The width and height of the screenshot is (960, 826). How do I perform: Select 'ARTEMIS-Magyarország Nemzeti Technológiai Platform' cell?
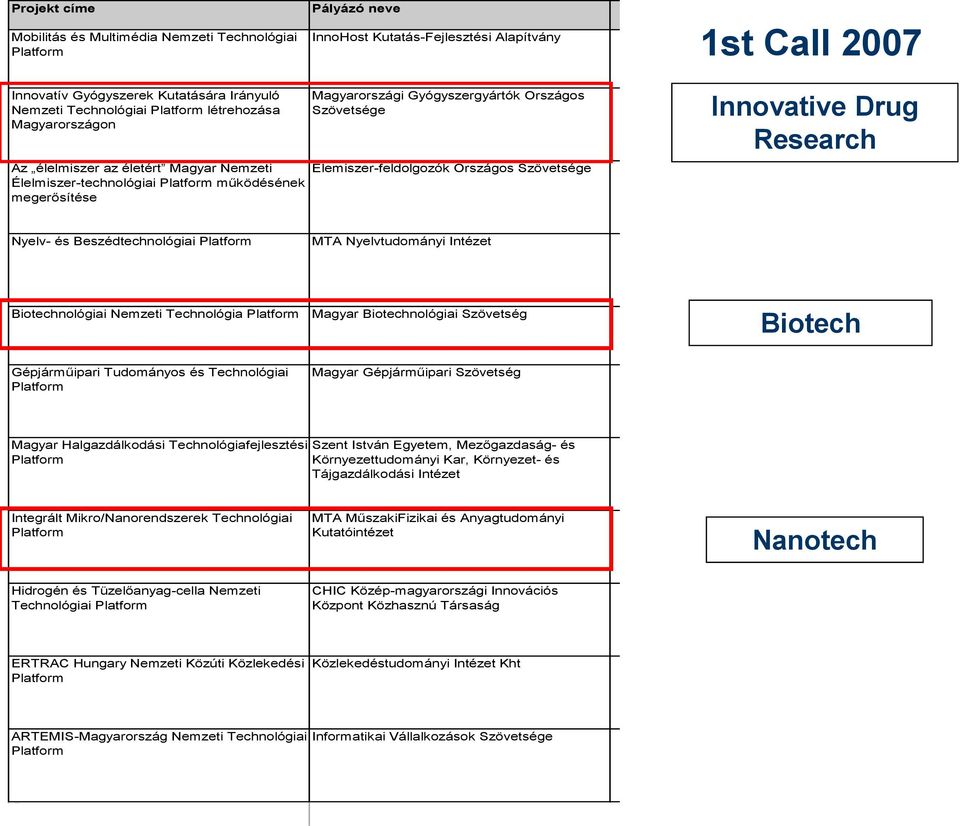[x=159, y=765]
